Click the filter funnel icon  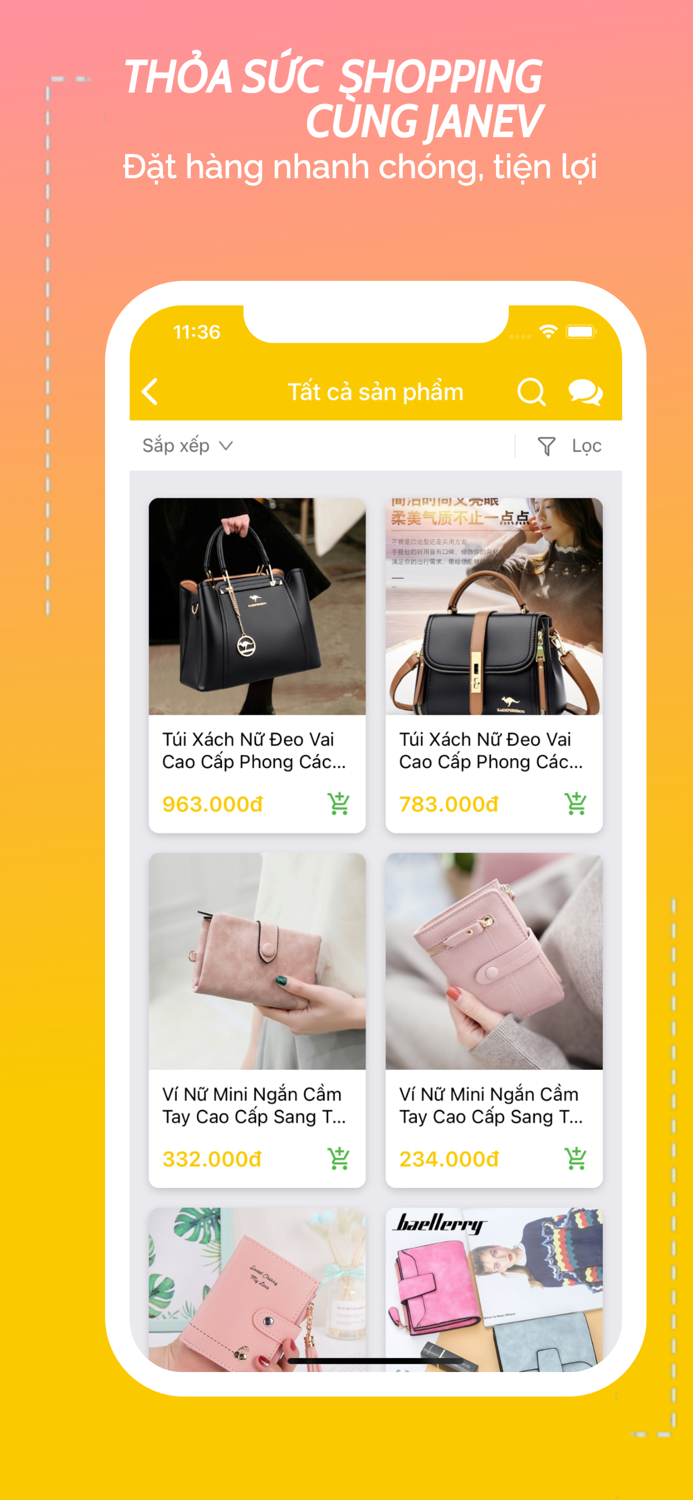pyautogui.click(x=546, y=446)
